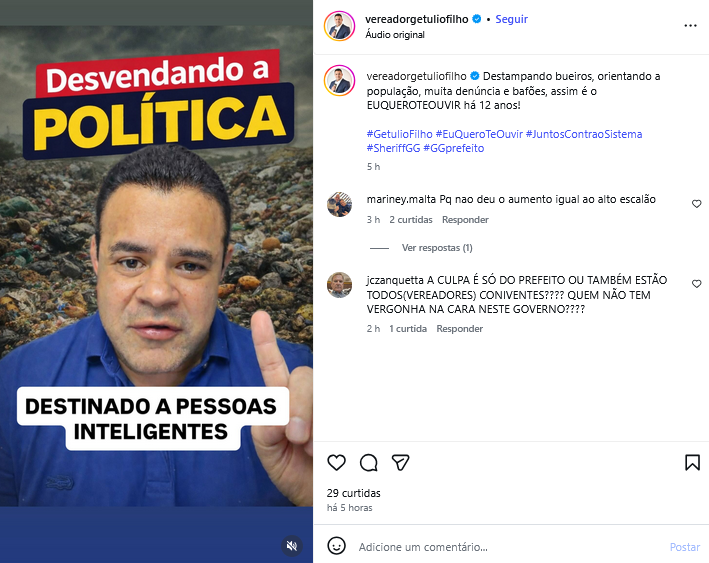Unmute the video audio
The image size is (709, 563).
[292, 546]
